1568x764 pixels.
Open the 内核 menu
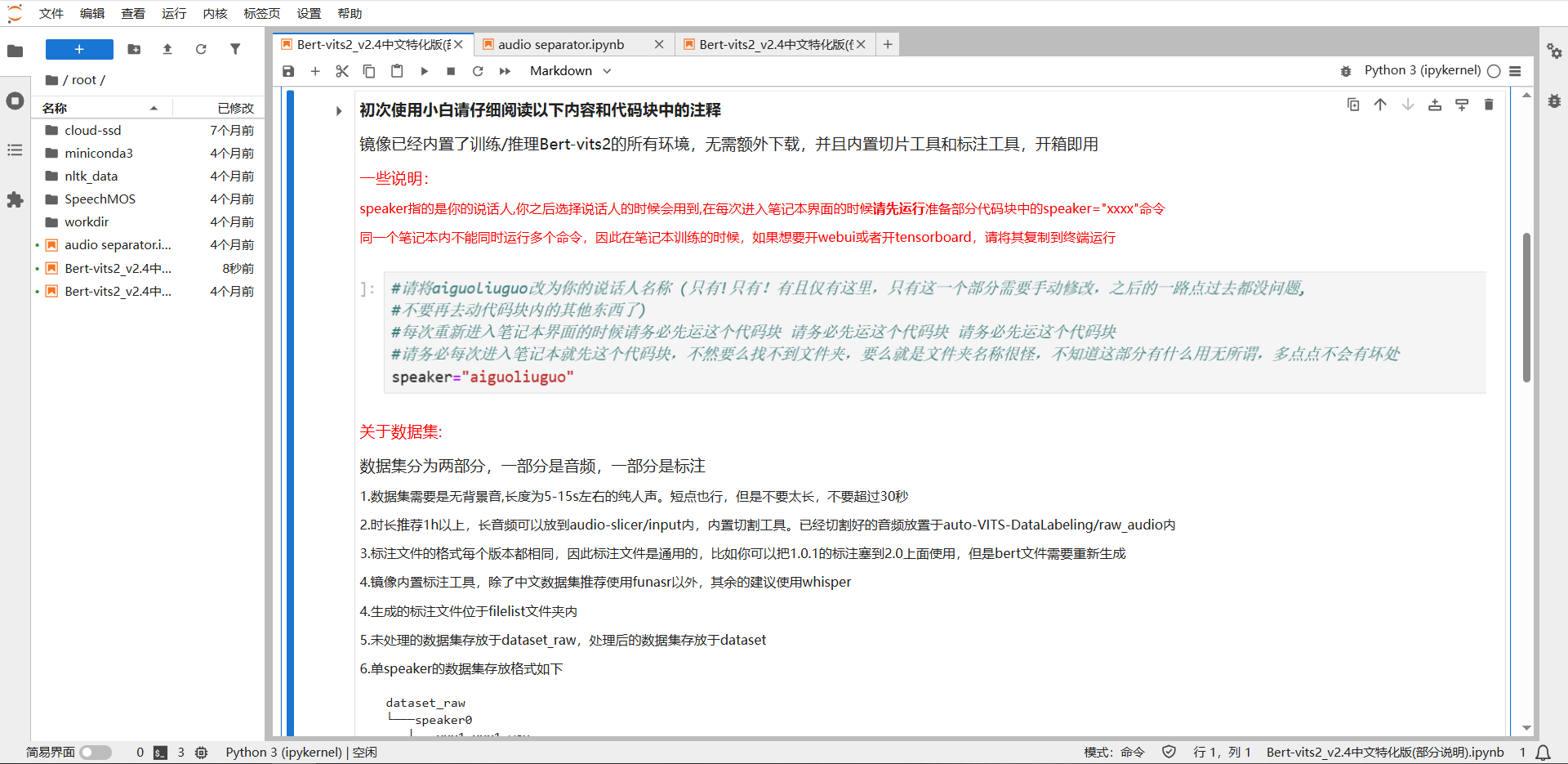pos(215,13)
